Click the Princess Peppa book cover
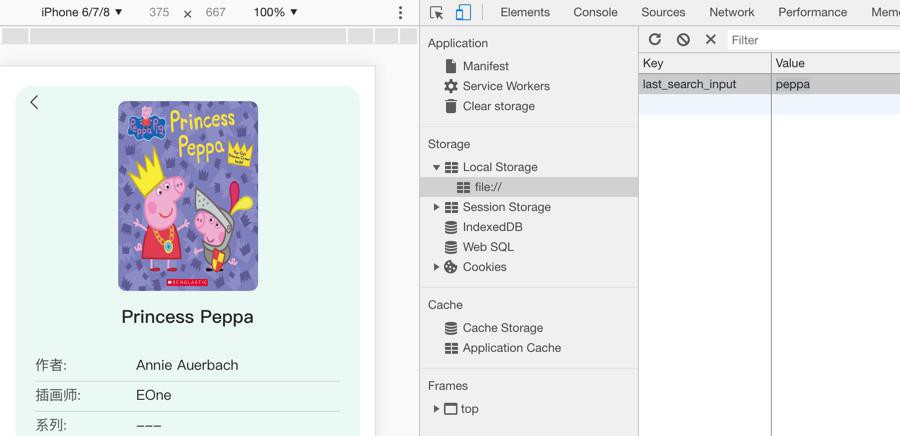900x436 pixels. (188, 196)
